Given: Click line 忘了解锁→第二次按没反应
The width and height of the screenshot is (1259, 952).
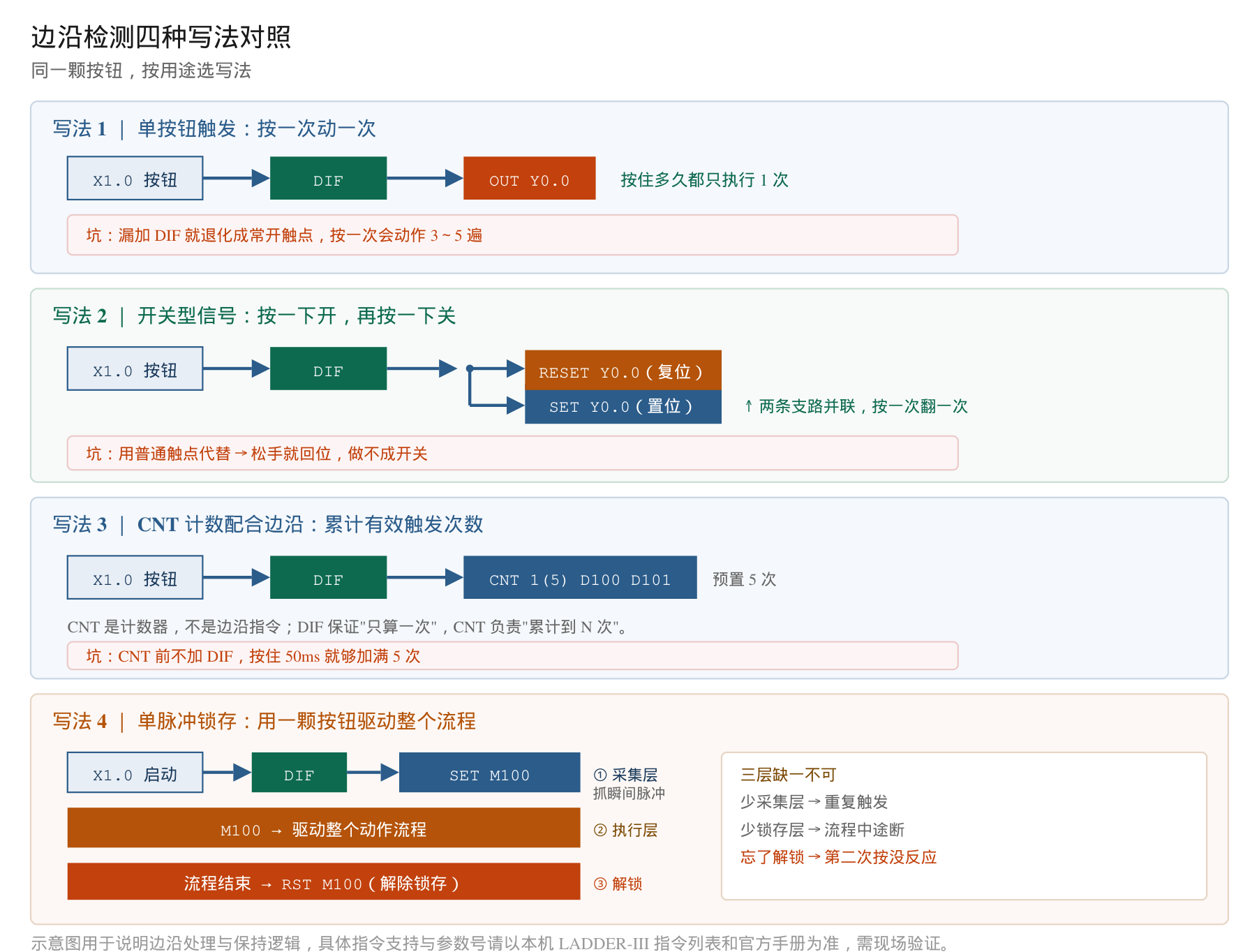Looking at the screenshot, I should (x=838, y=857).
